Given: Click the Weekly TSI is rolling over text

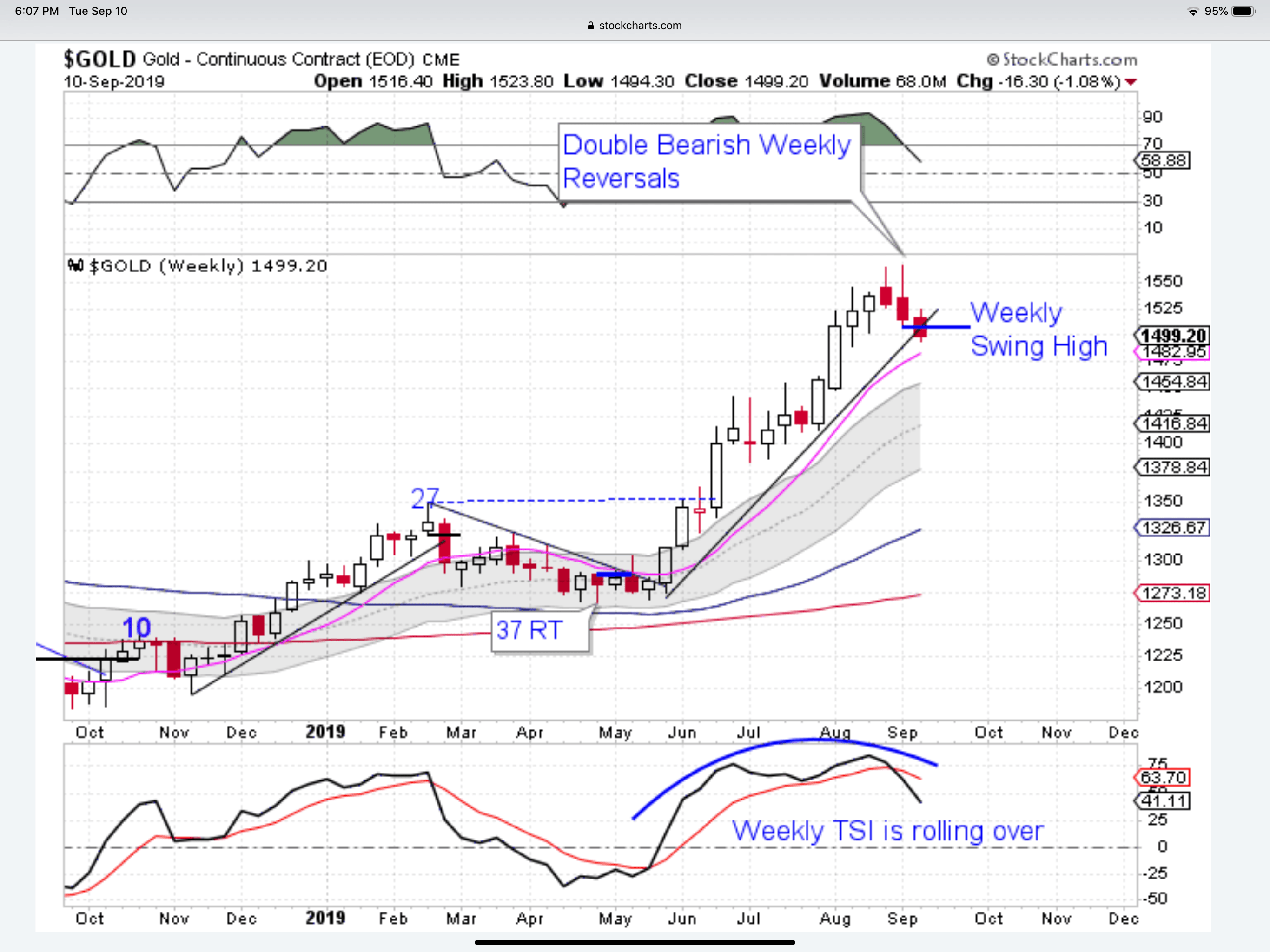Looking at the screenshot, I should coord(887,831).
